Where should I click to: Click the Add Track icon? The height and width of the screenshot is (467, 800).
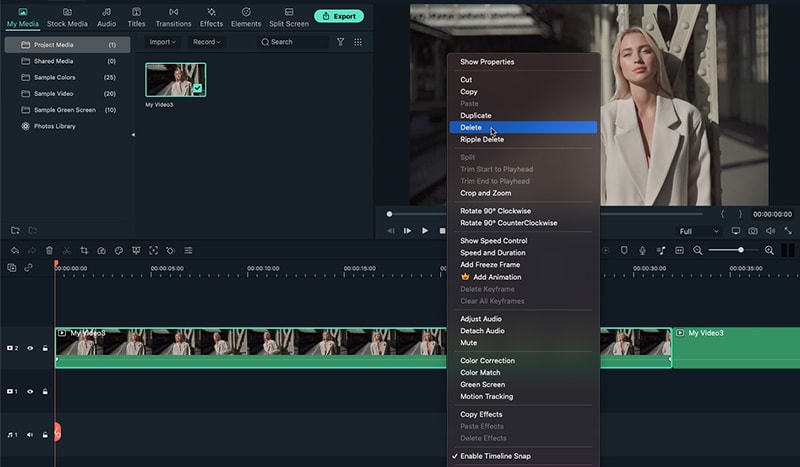click(12, 267)
